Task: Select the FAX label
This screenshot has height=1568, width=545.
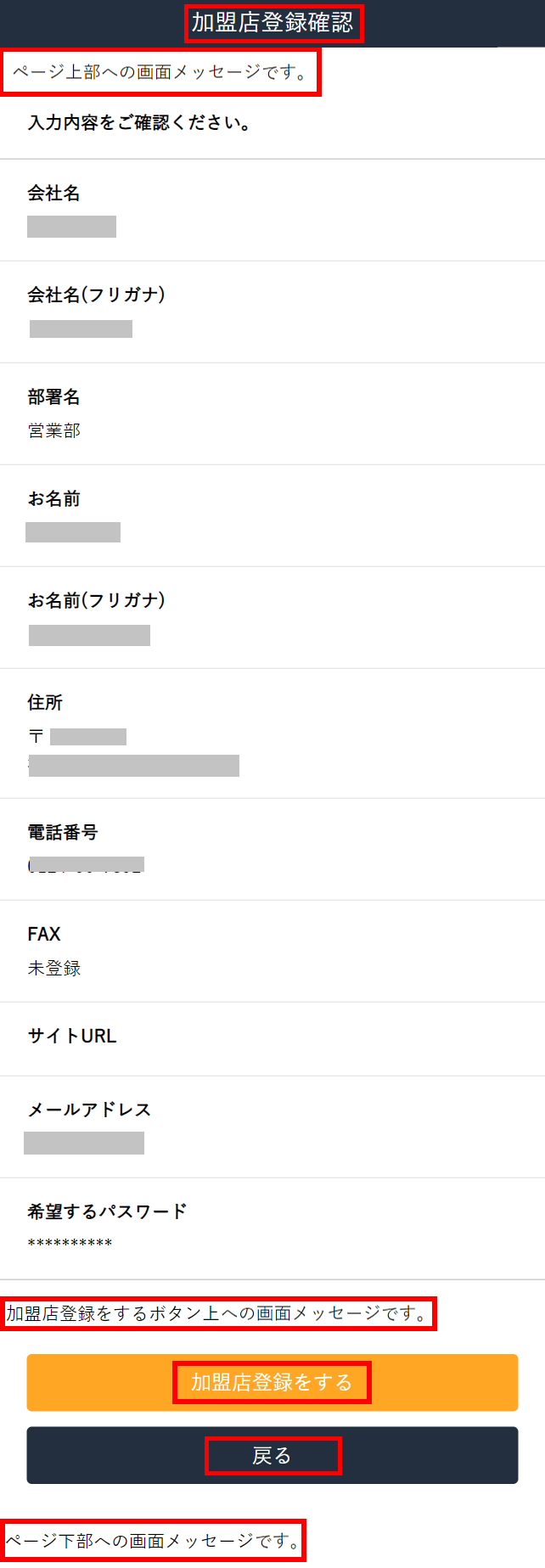Action: 44,934
